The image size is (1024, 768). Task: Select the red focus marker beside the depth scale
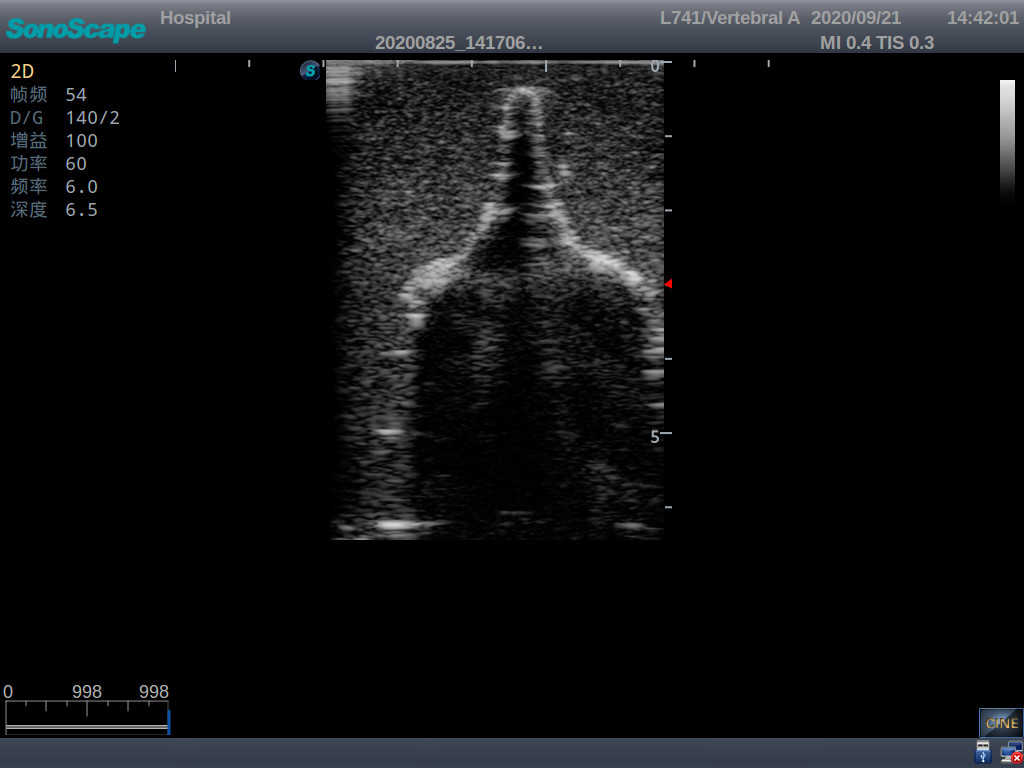pos(667,284)
